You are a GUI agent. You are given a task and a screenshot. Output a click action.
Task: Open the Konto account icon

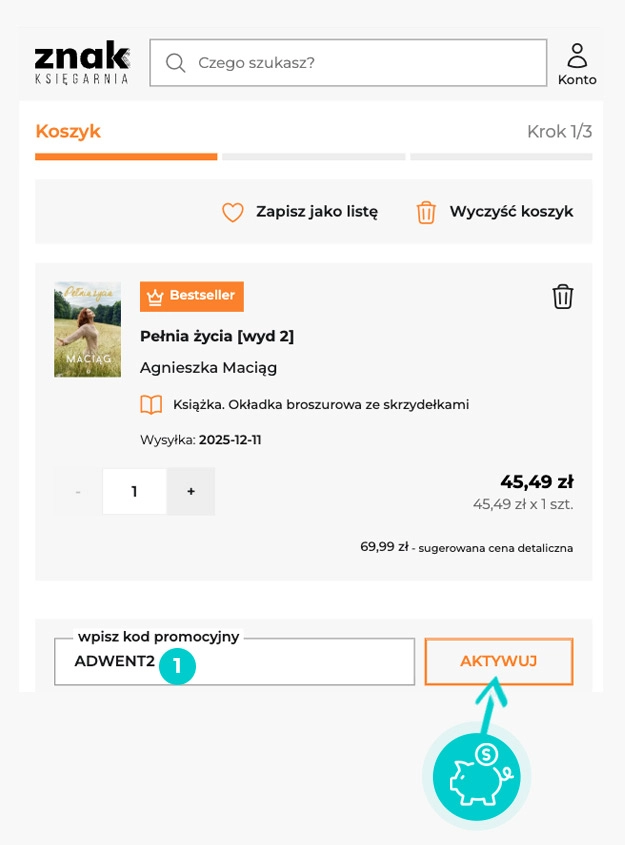coord(577,64)
